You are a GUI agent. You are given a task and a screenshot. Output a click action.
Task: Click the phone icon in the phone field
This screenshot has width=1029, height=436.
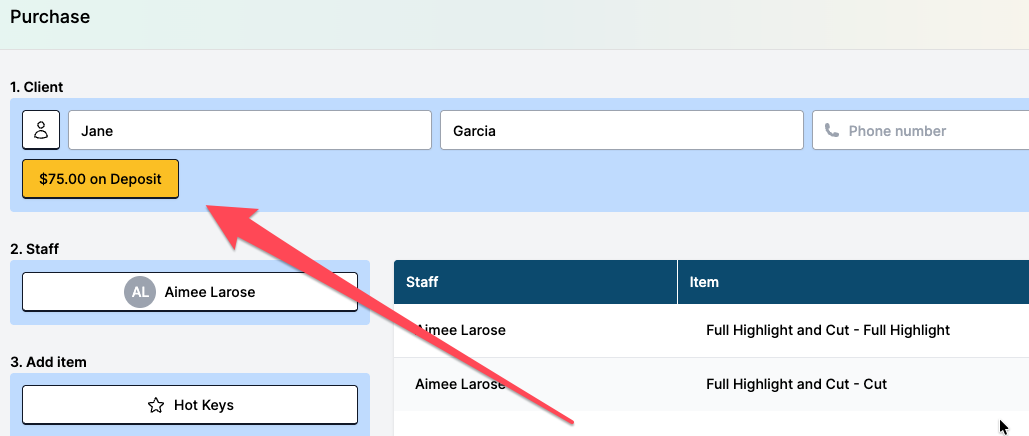coord(832,131)
